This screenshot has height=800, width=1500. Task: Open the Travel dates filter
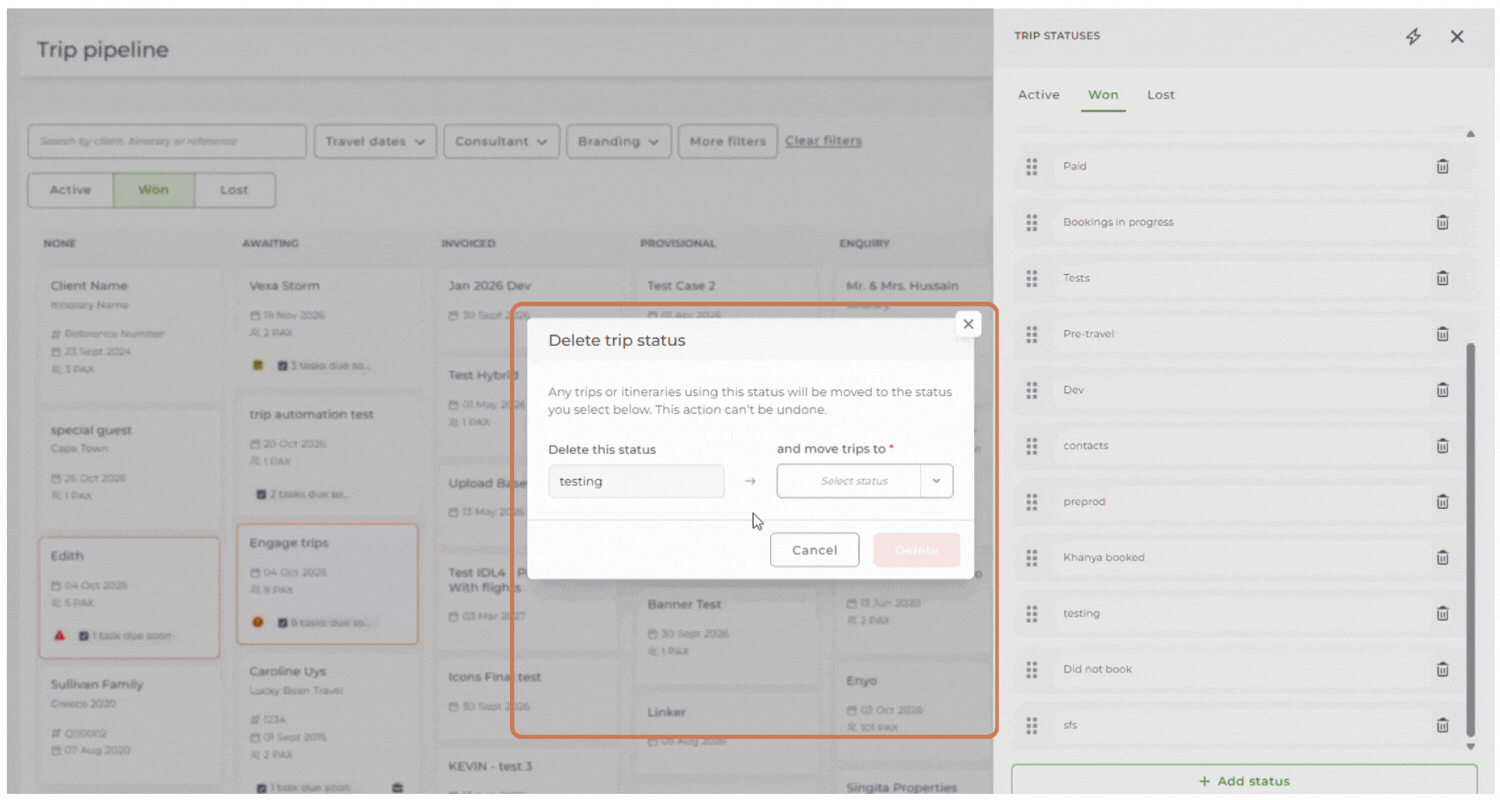[375, 142]
